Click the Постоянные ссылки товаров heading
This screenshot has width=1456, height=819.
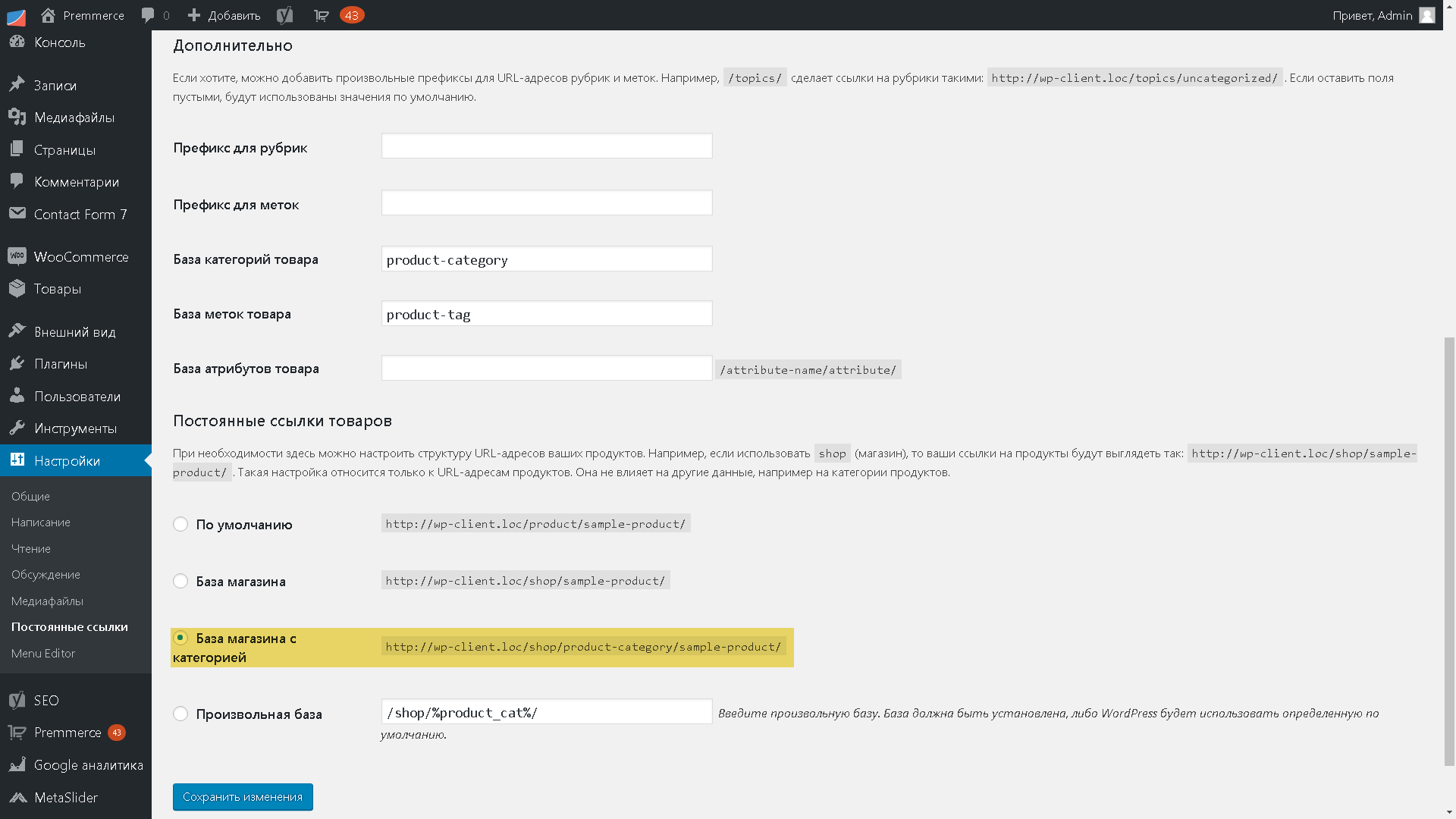282,420
